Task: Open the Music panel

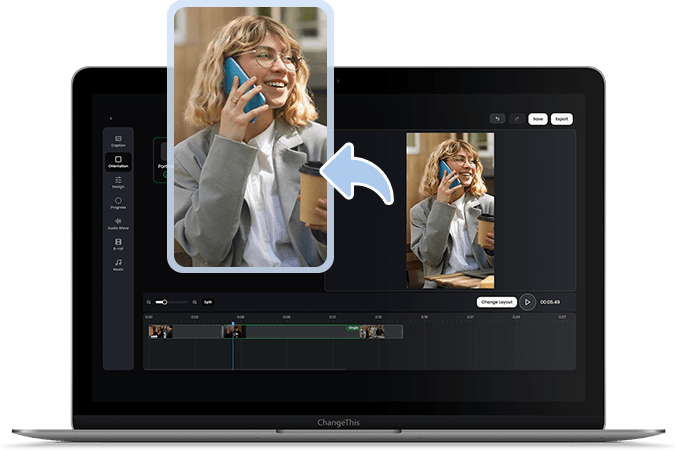Action: [118, 264]
